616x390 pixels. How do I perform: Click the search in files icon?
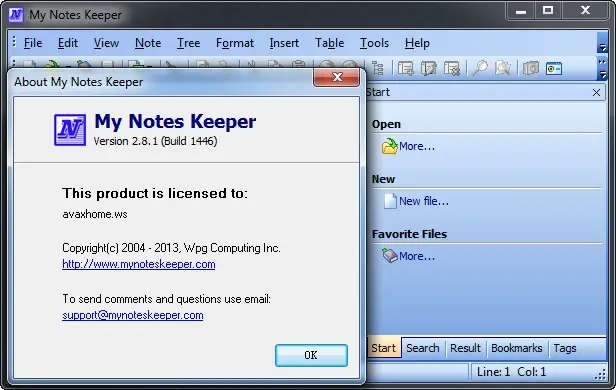[x=502, y=68]
